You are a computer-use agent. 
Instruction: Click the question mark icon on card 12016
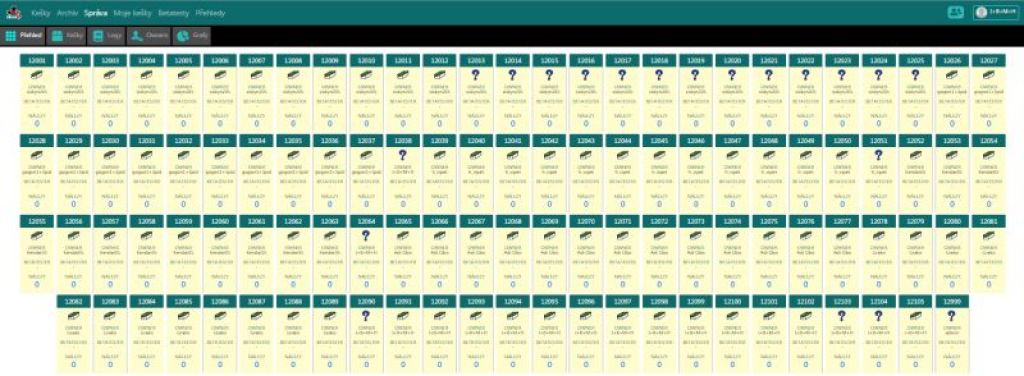pos(586,75)
